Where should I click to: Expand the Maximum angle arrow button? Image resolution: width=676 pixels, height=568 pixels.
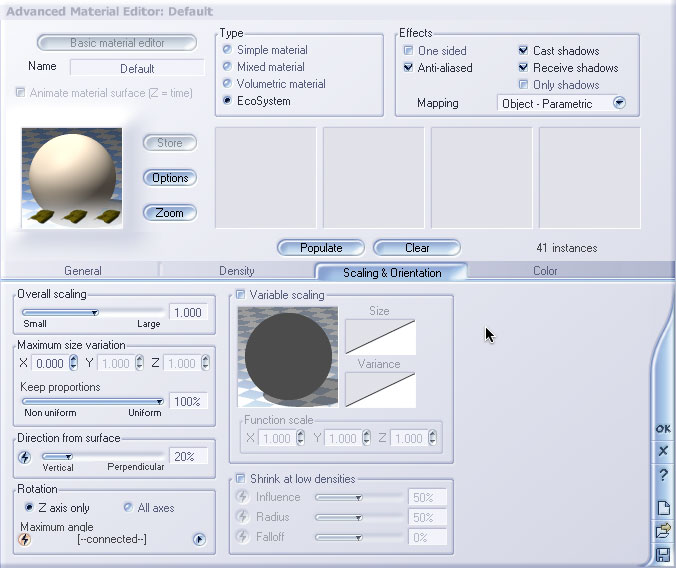click(x=199, y=539)
